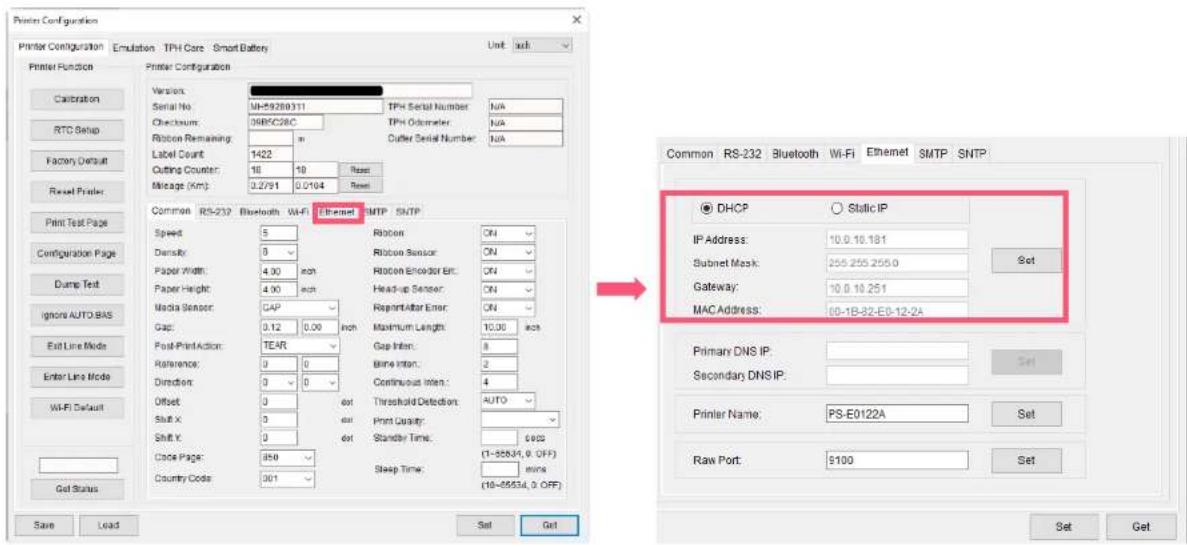Click Set beside the Raw Port field
Image resolution: width=1187 pixels, height=545 pixels.
click(1026, 459)
